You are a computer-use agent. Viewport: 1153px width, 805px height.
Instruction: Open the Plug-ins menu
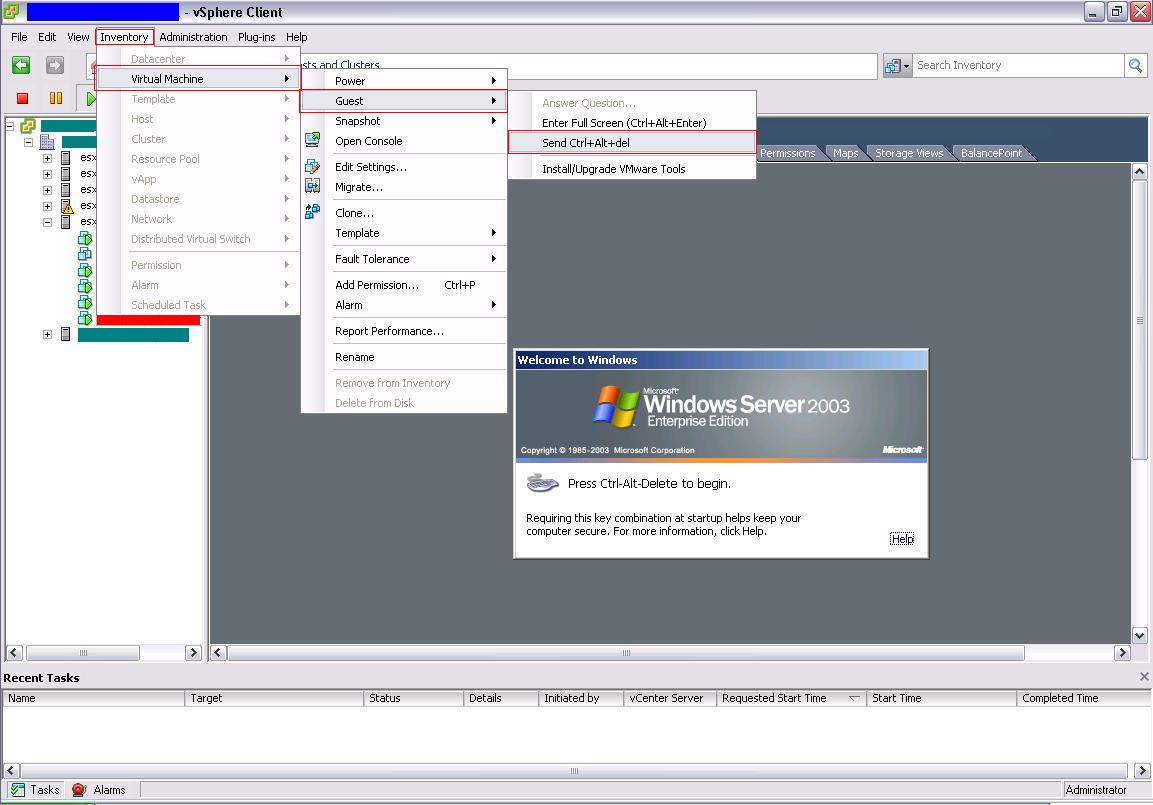[x=257, y=37]
